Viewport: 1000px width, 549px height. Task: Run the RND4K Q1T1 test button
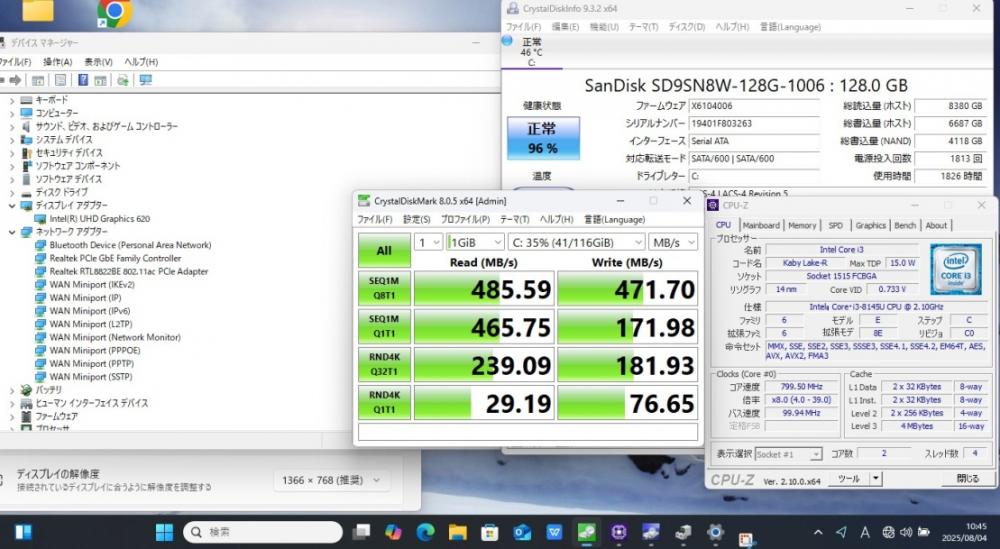pos(384,402)
